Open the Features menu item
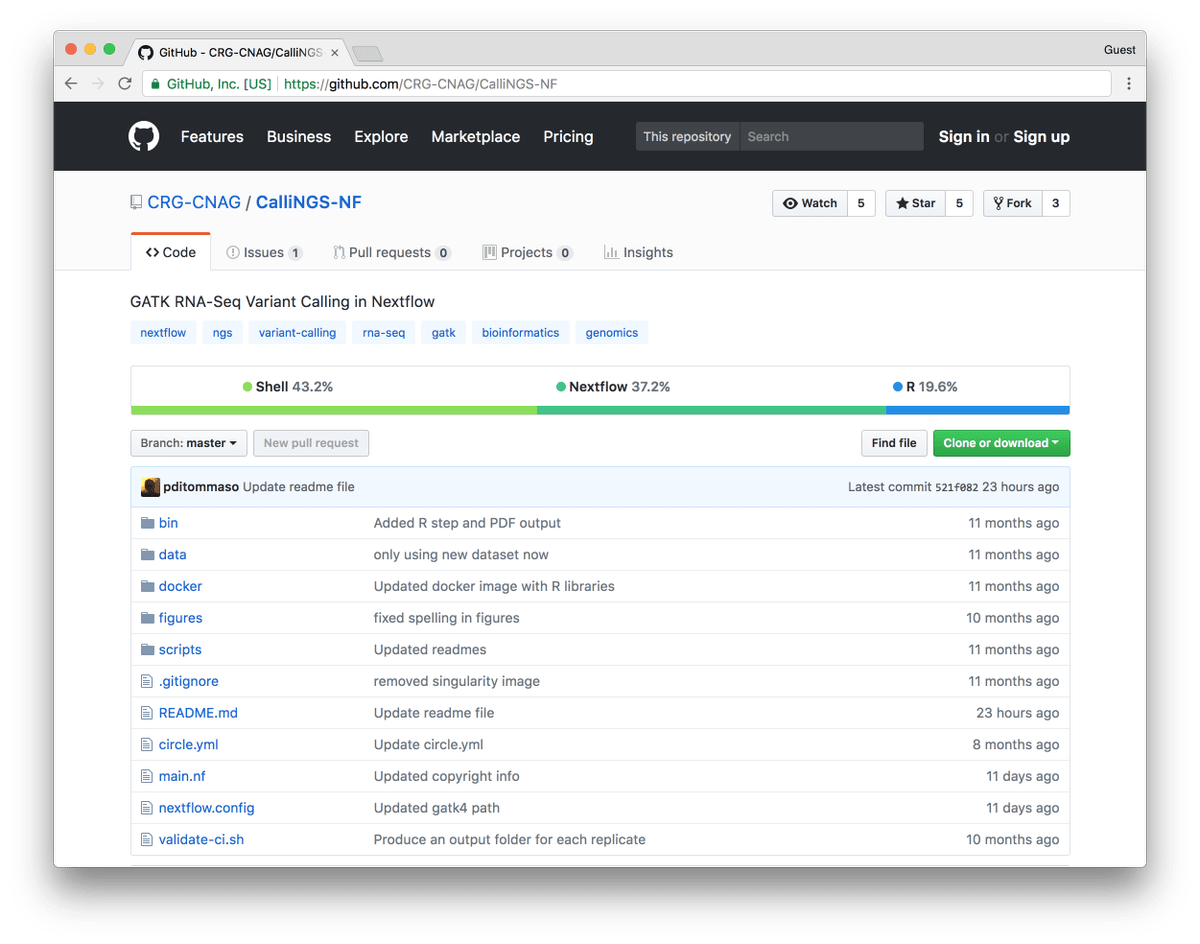 pos(212,136)
